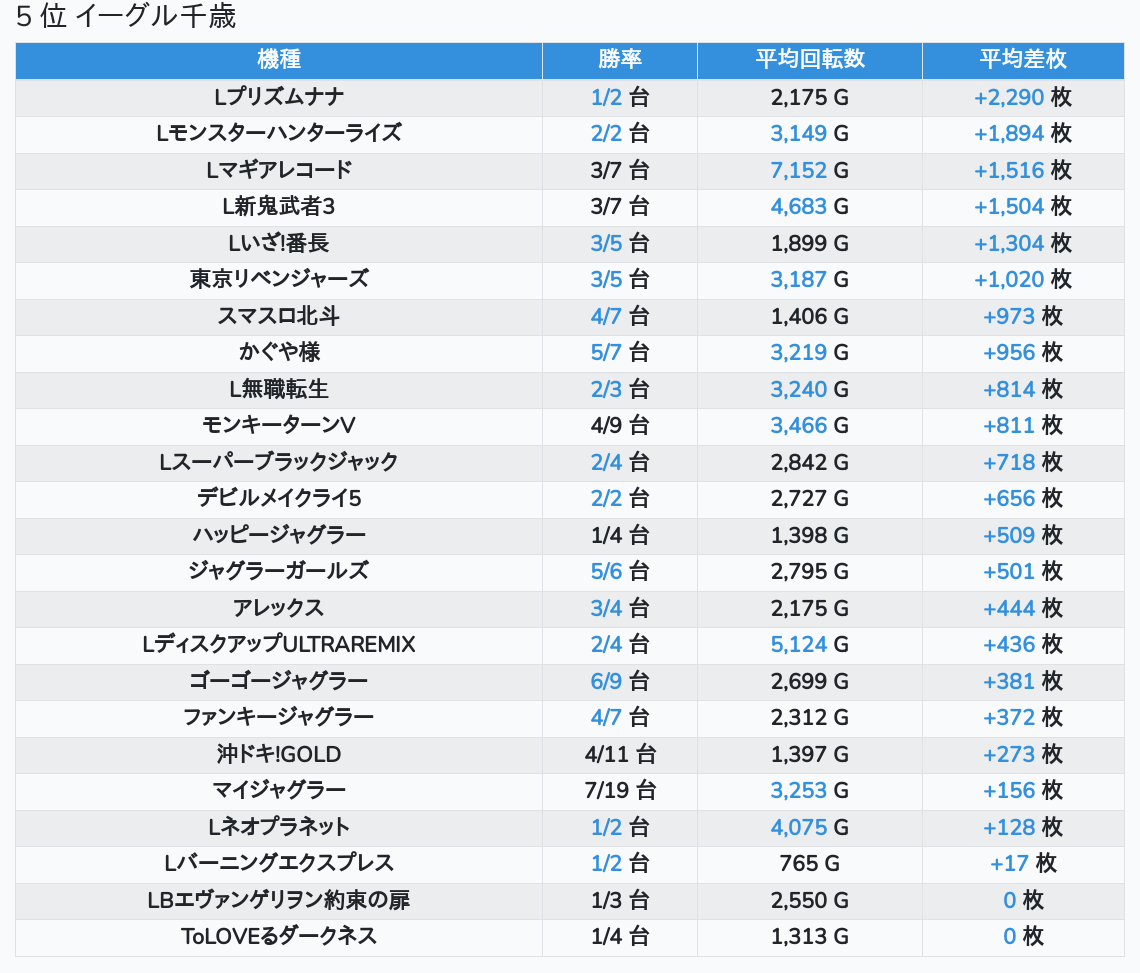Sort by the 平均回転数 column header
The width and height of the screenshot is (1140, 973).
809,60
